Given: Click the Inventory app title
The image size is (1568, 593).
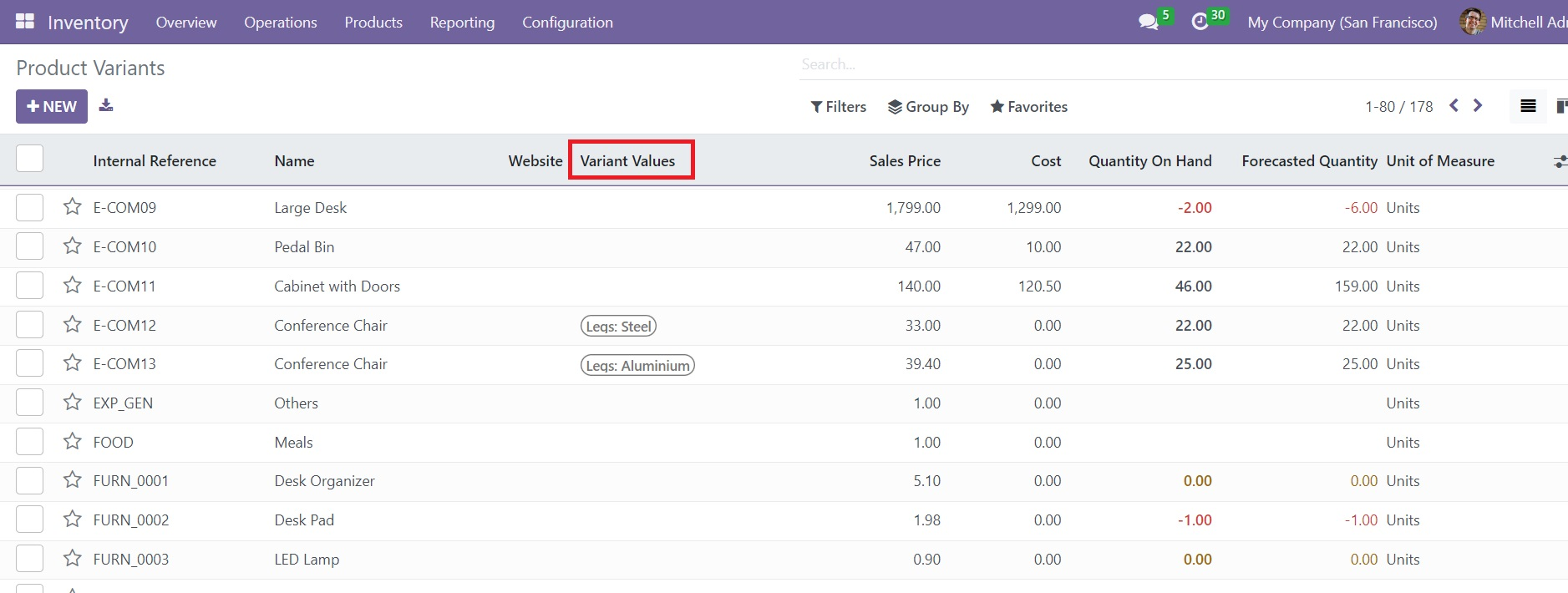Looking at the screenshot, I should point(88,23).
